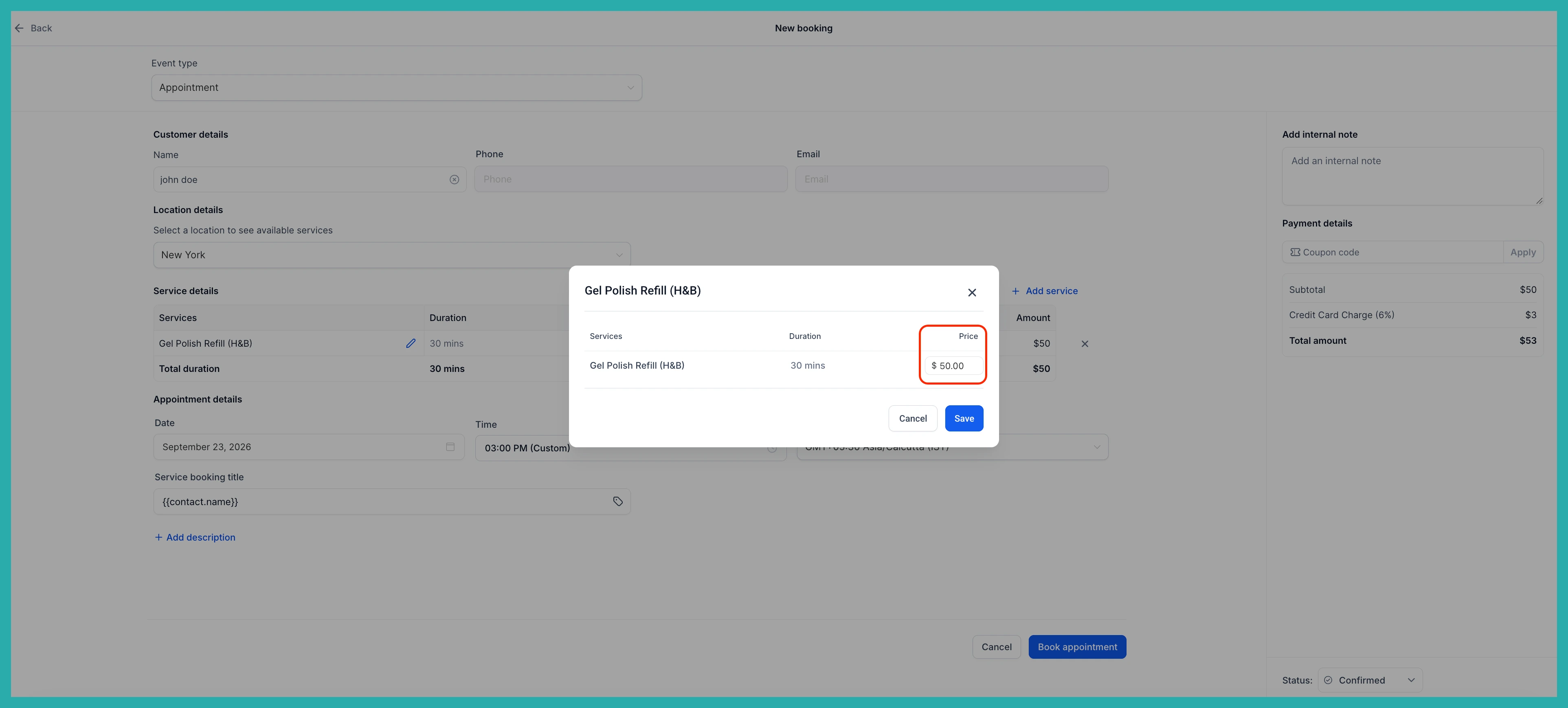Image resolution: width=1568 pixels, height=708 pixels.
Task: Click Book appointment button
Action: click(1077, 647)
